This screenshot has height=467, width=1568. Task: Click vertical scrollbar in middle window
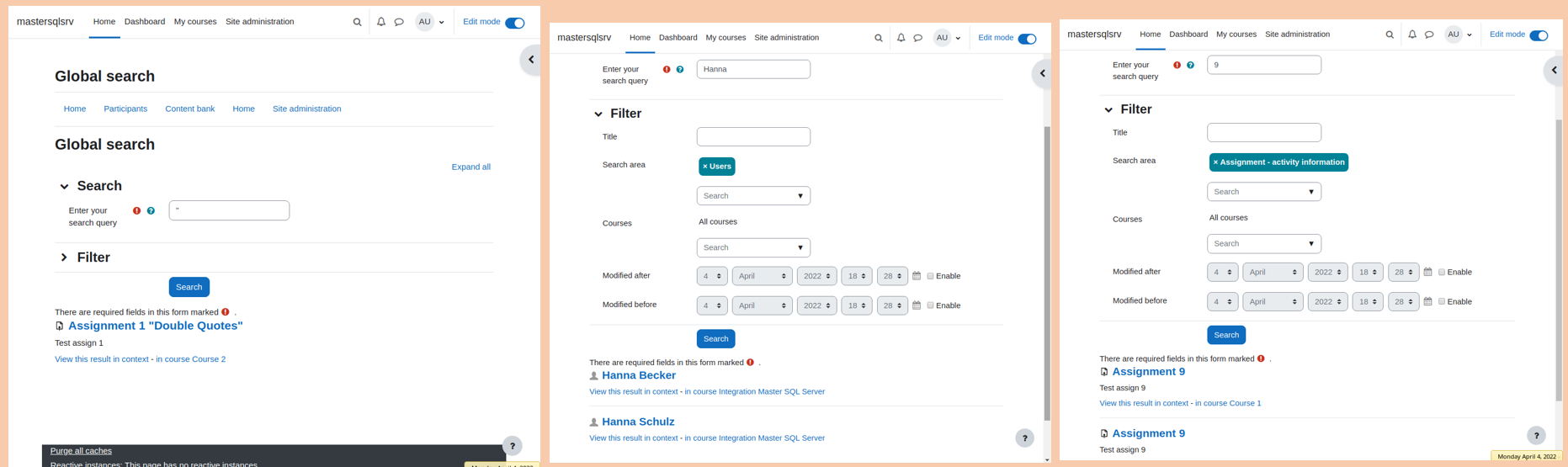(1047, 273)
